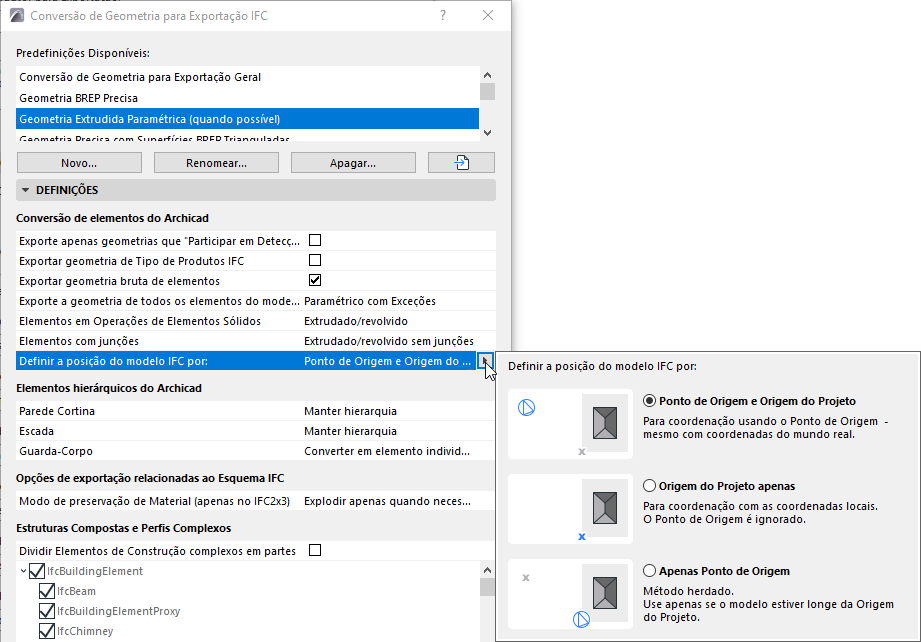Click the Ponto de Origem e Origem do Projeto illustration
The image size is (921, 642).
pyautogui.click(x=570, y=424)
